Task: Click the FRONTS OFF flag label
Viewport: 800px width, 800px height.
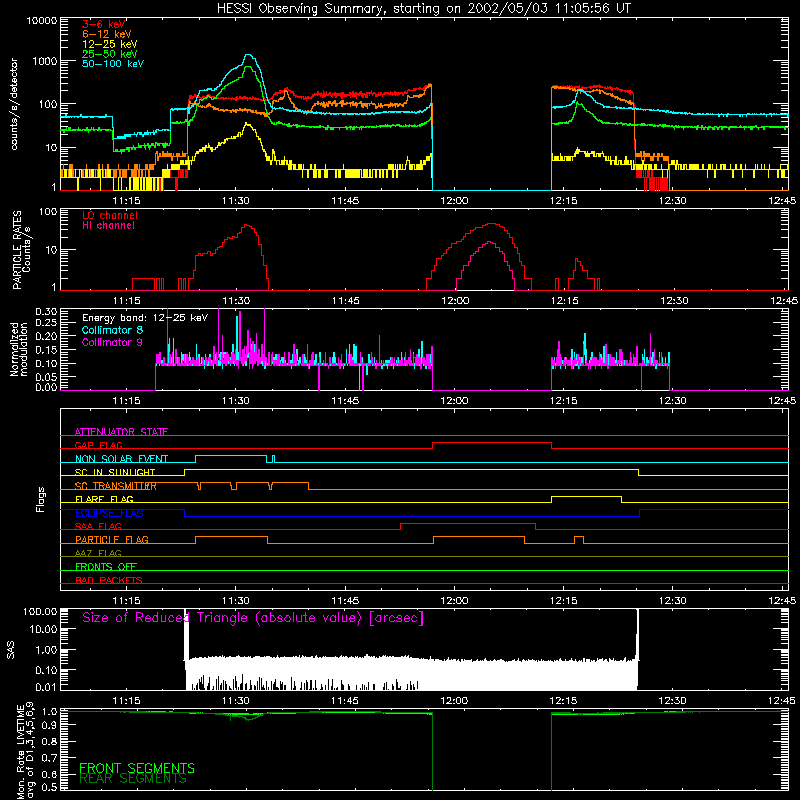Action: 106,567
